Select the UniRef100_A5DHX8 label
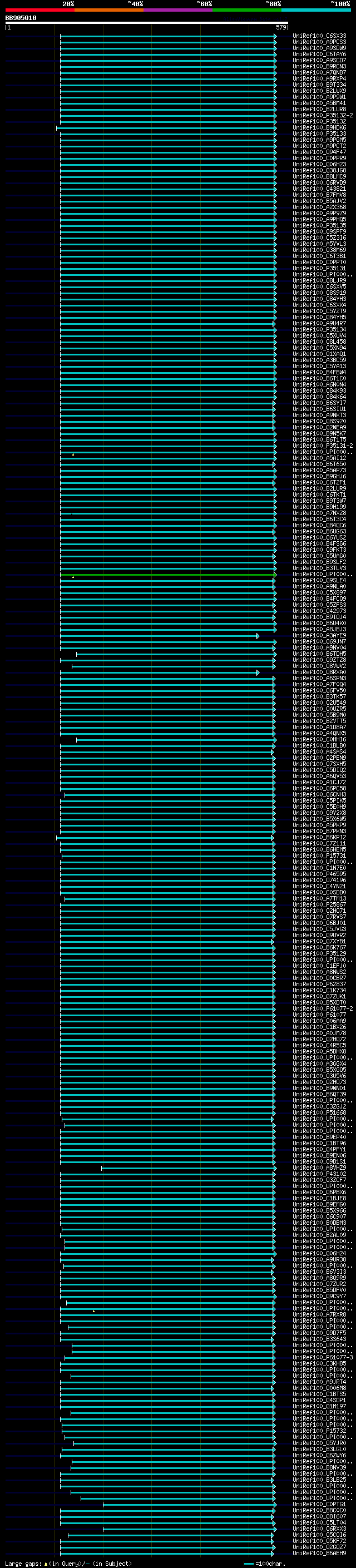The image size is (356, 1568). [x=319, y=1052]
